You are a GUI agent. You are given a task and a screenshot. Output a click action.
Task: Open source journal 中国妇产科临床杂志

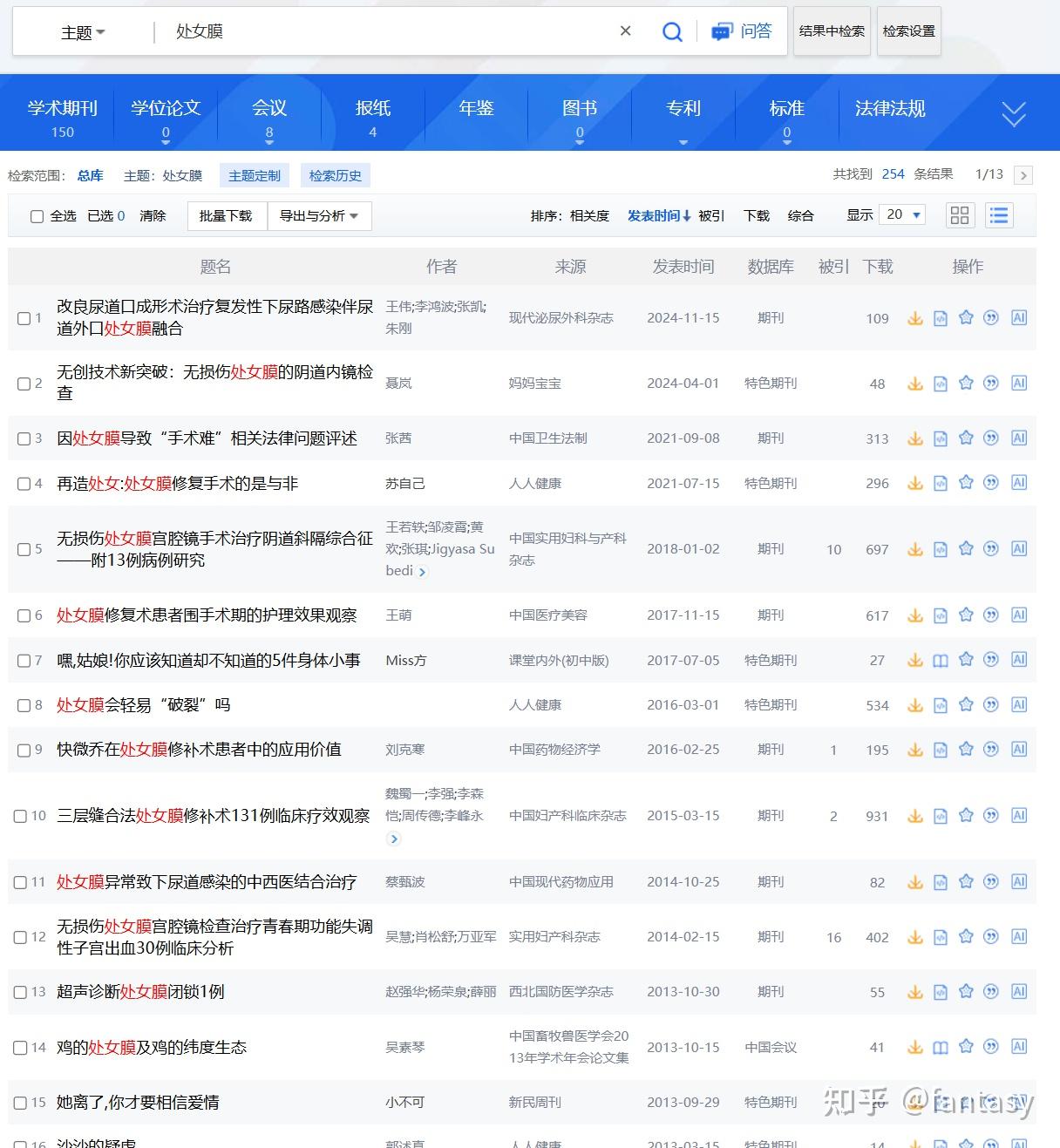567,816
